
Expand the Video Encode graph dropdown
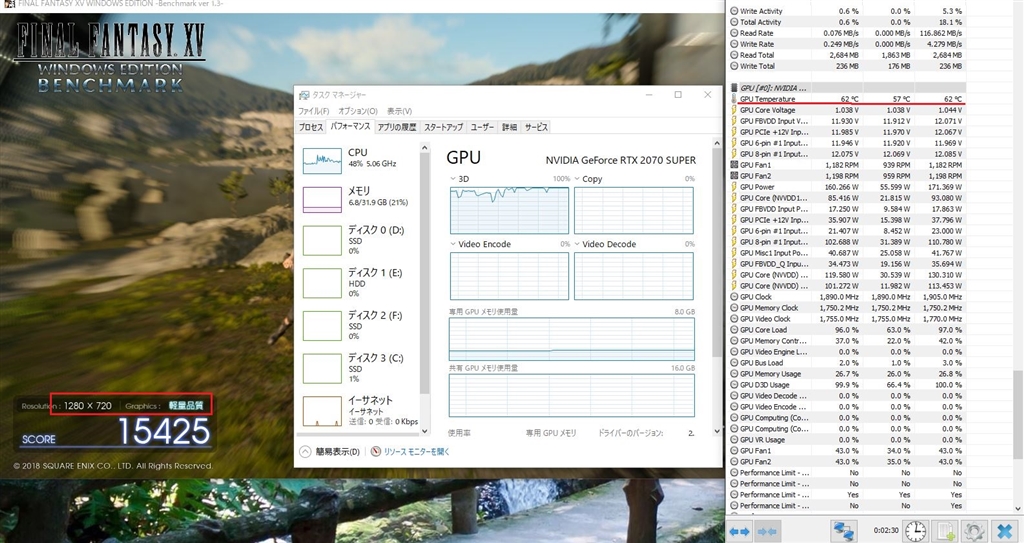pyautogui.click(x=453, y=244)
